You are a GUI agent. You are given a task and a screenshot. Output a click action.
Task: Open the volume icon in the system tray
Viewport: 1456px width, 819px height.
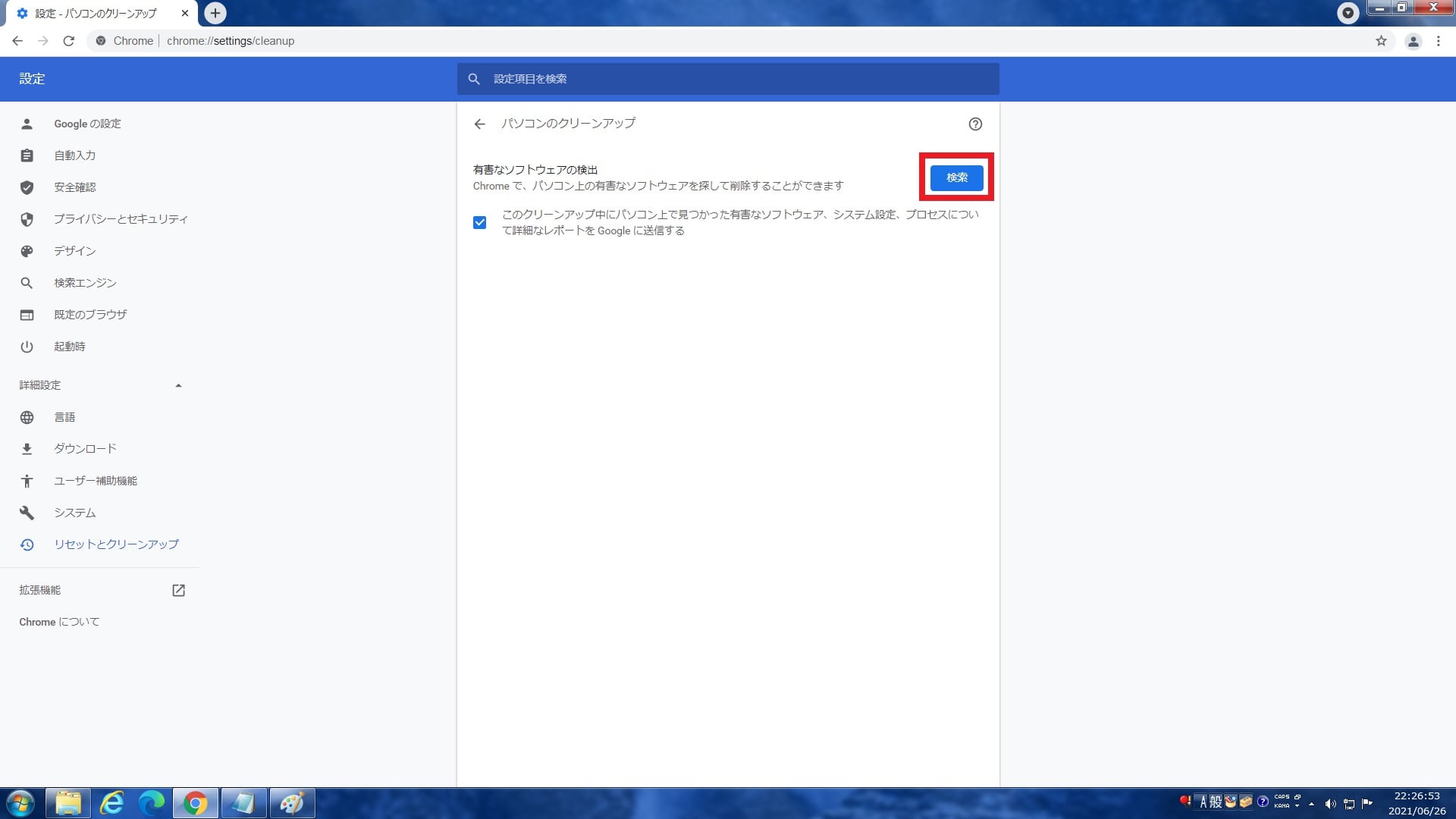[1329, 803]
